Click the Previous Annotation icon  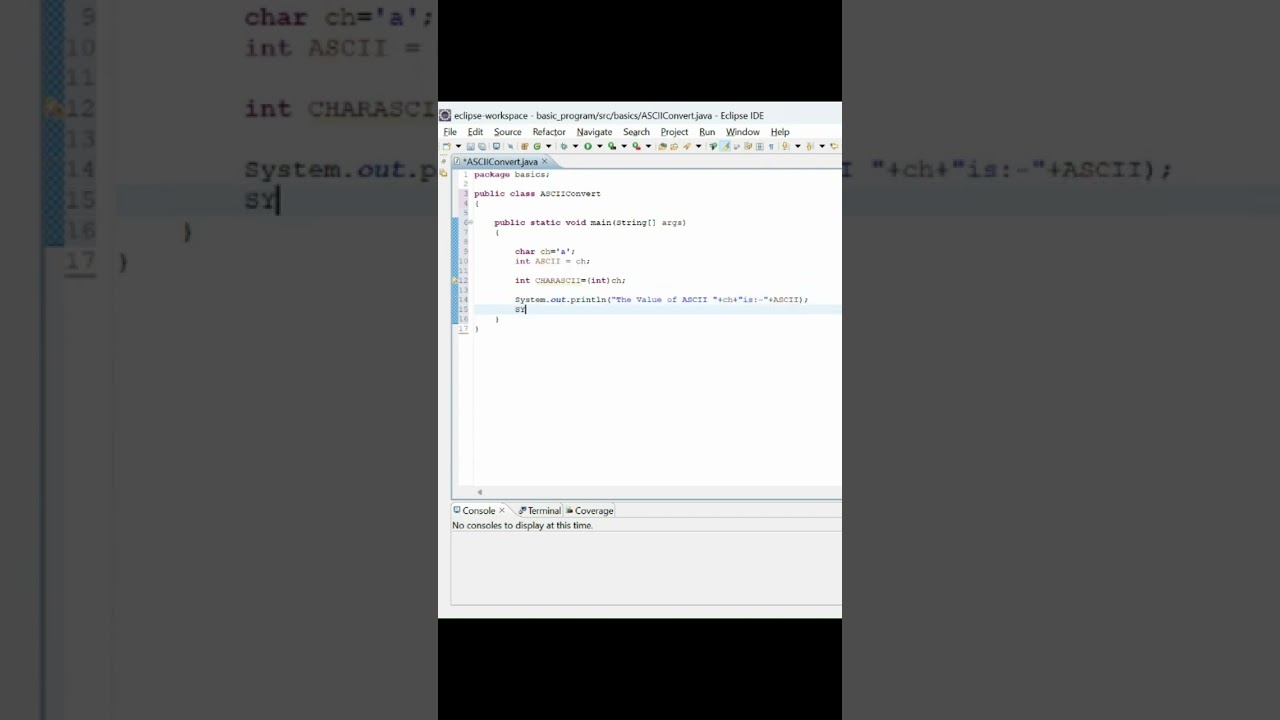coord(810,146)
